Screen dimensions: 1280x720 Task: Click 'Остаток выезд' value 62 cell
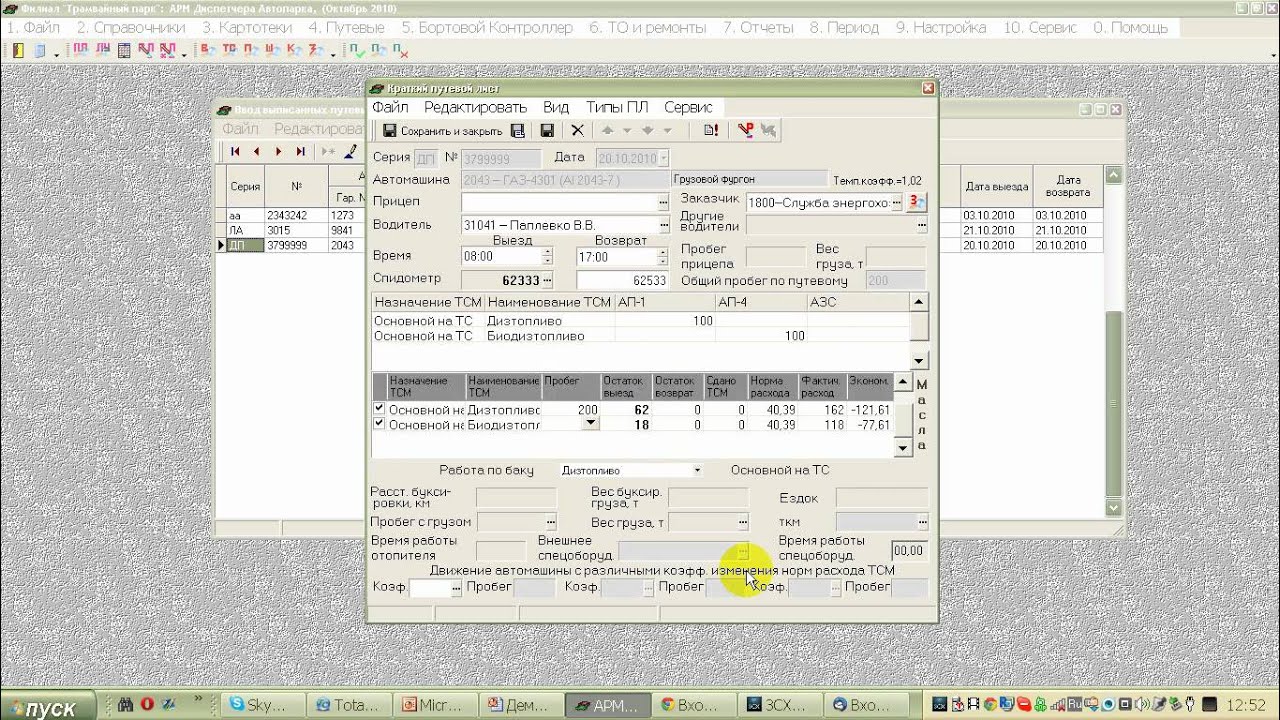pos(626,410)
